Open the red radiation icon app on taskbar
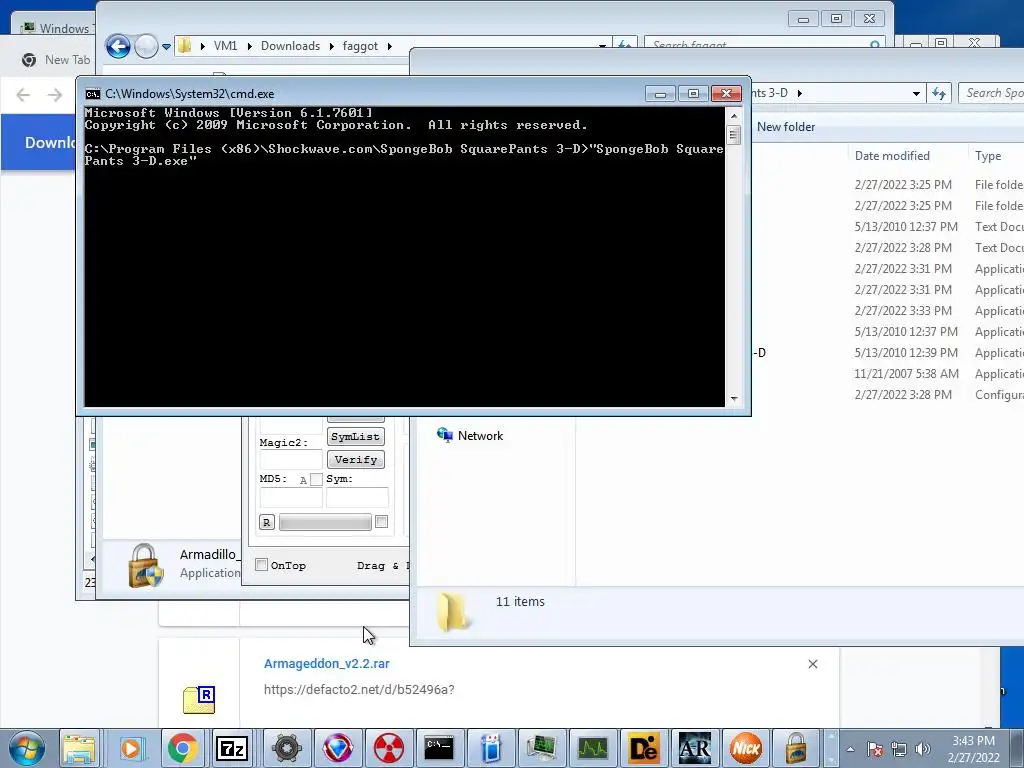This screenshot has width=1024, height=768. pos(389,748)
